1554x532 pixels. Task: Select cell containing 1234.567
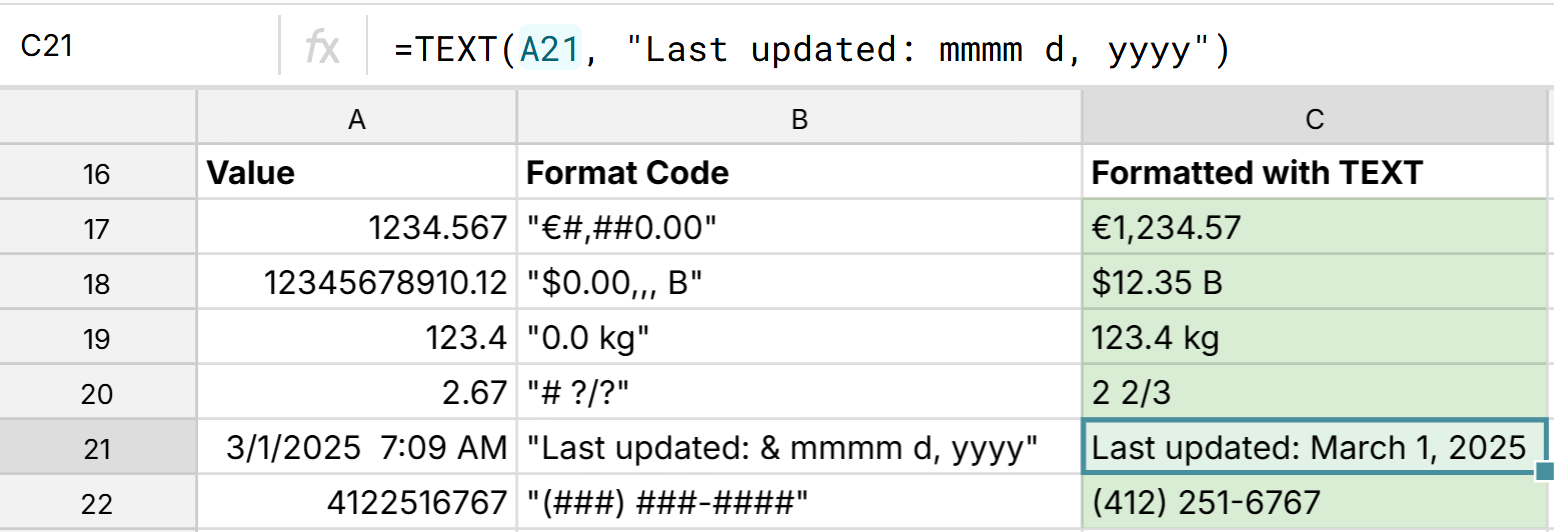tap(356, 228)
